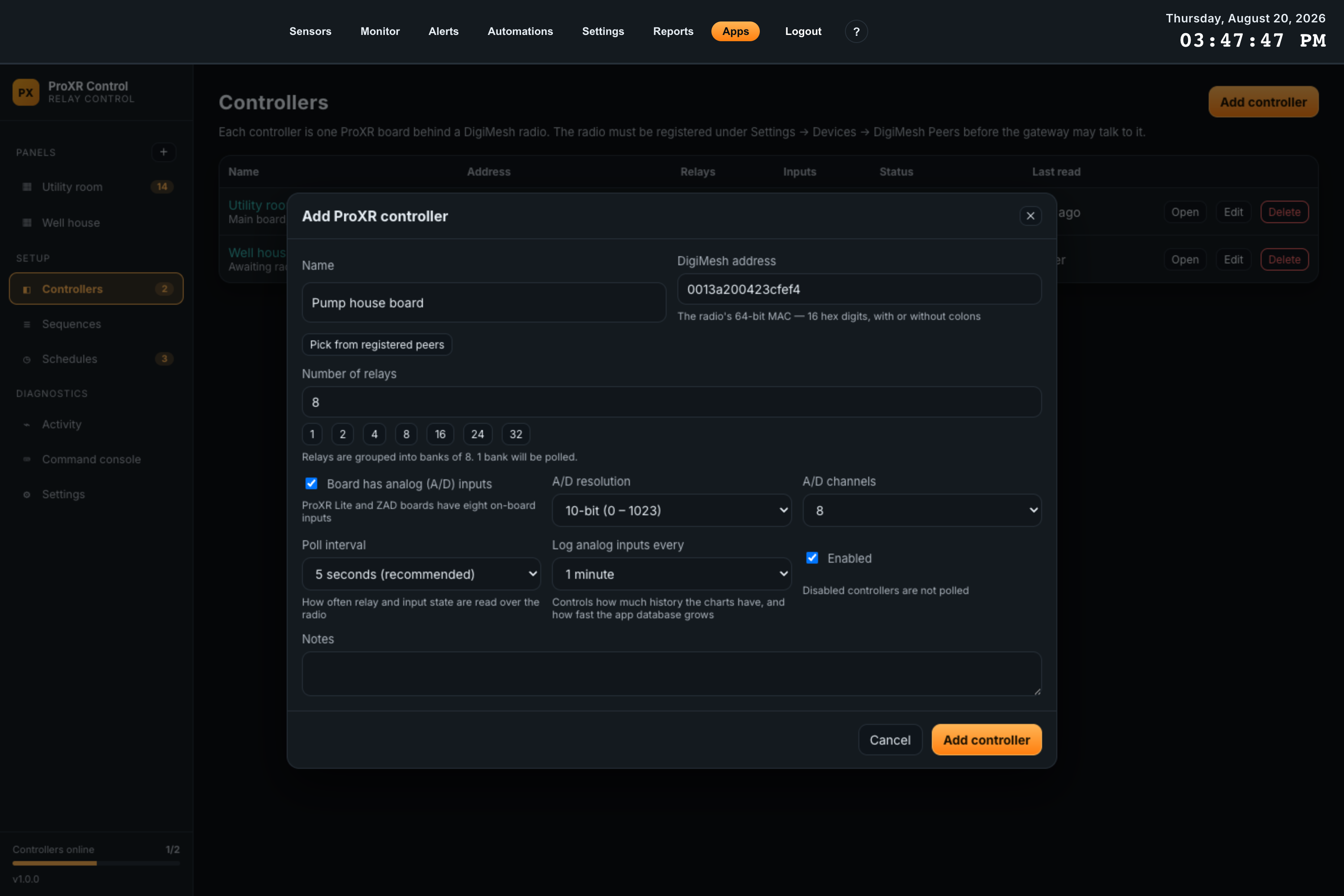Click the Well house panel icon
This screenshot has width=1344, height=896.
pyautogui.click(x=27, y=223)
